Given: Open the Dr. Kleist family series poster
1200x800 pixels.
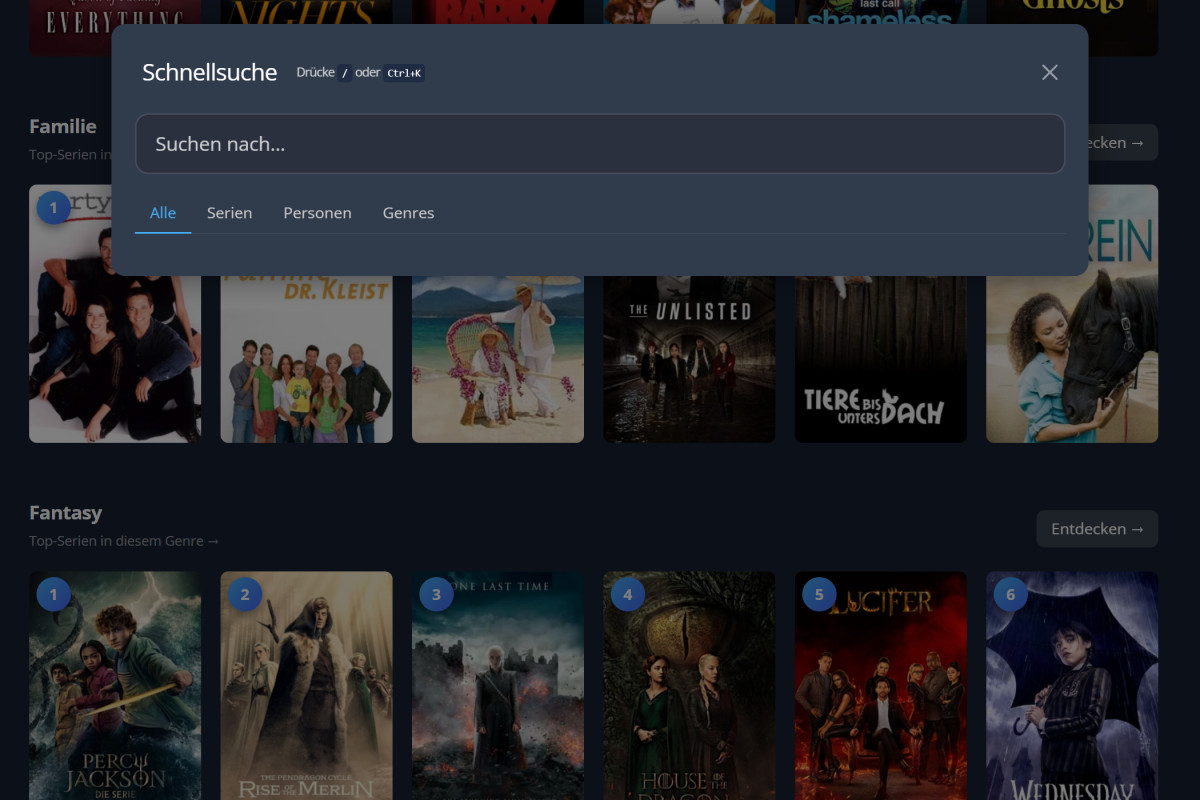Looking at the screenshot, I should tap(306, 360).
